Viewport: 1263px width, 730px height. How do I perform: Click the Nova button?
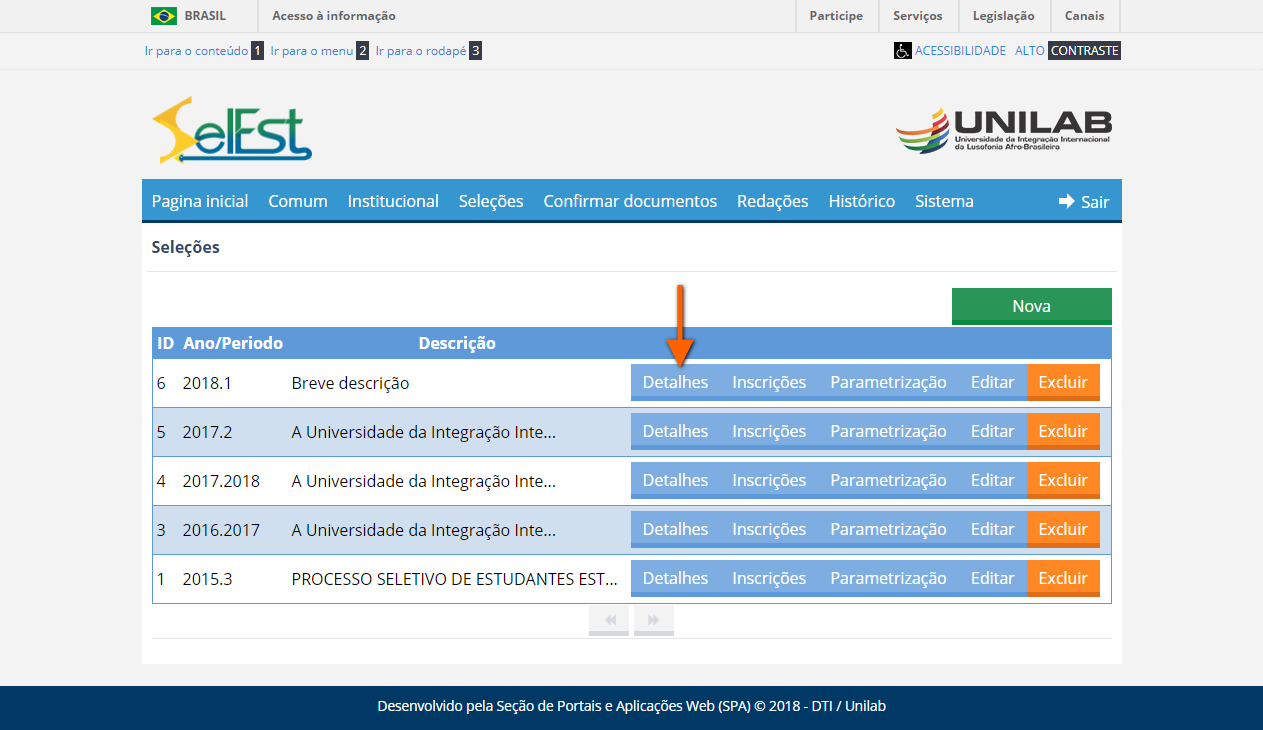click(x=1031, y=305)
